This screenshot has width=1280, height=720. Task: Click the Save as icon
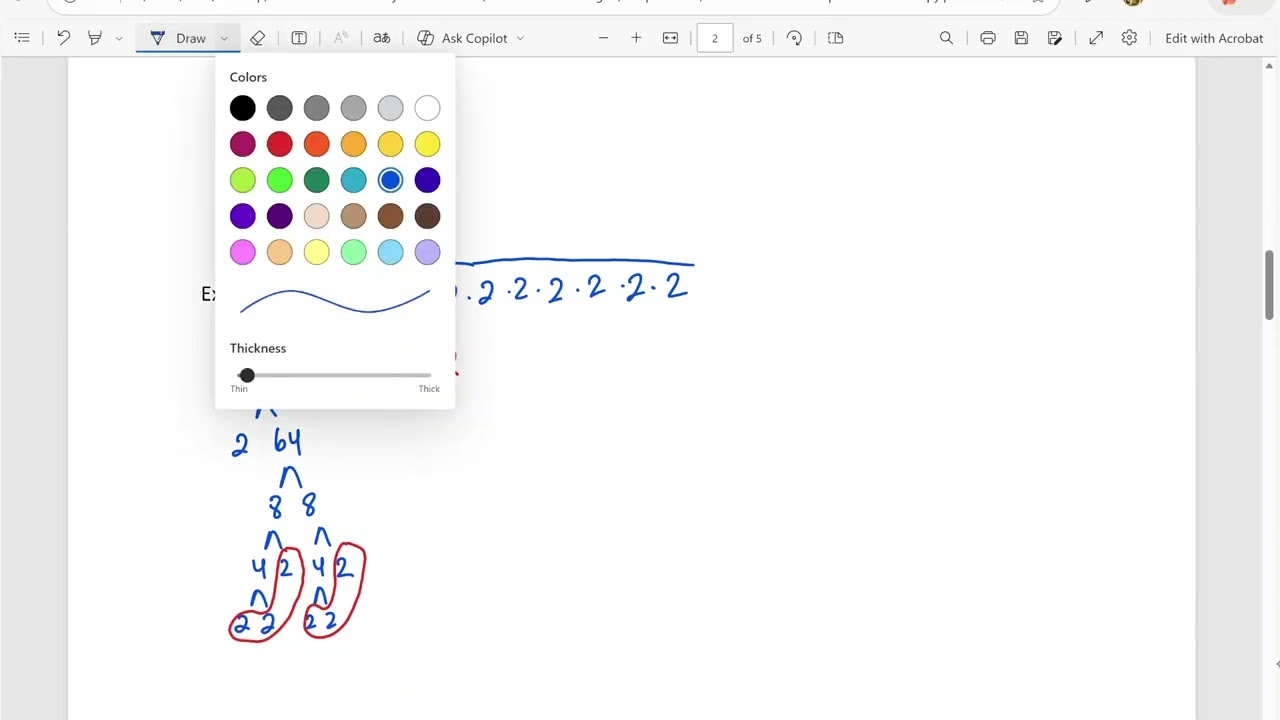(x=1055, y=38)
